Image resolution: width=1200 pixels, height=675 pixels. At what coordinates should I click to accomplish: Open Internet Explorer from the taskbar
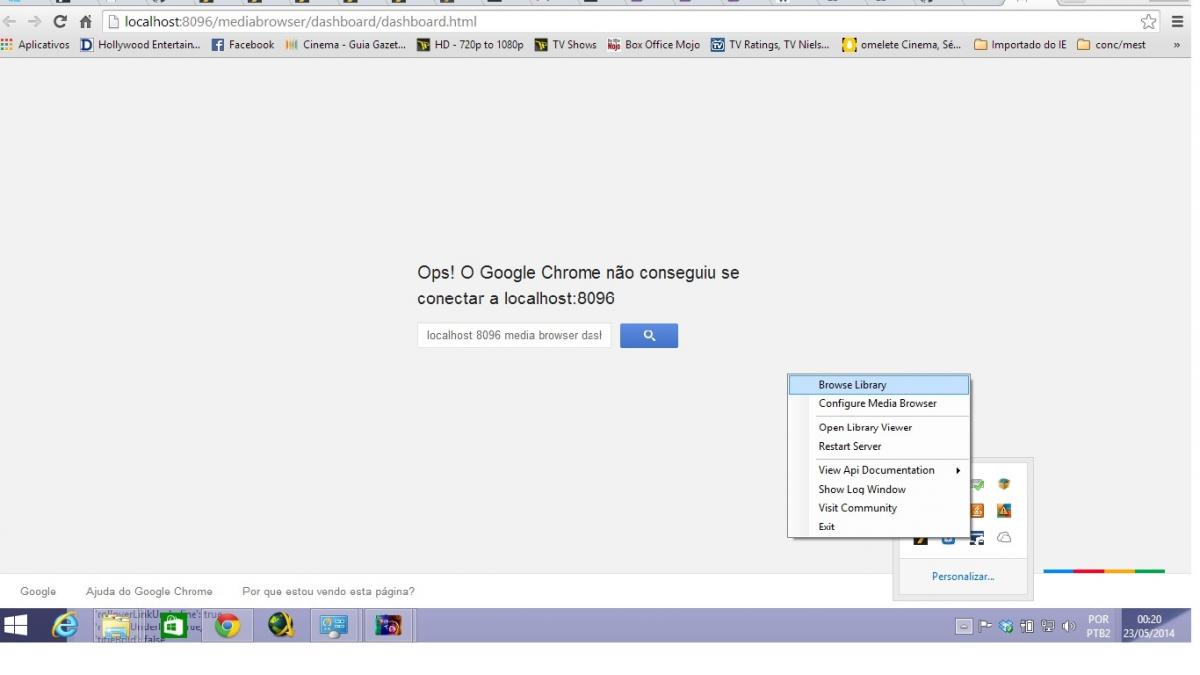[x=65, y=625]
